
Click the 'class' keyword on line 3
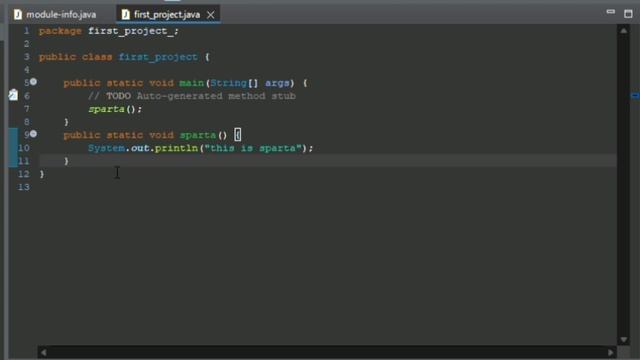(x=97, y=57)
